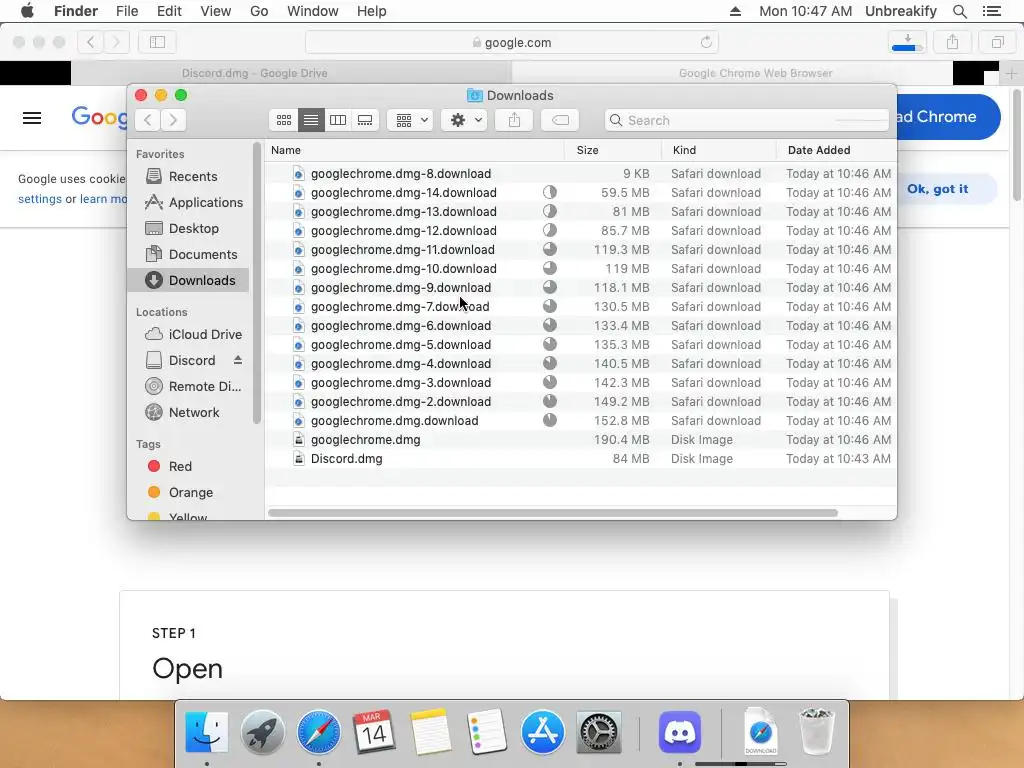The height and width of the screenshot is (768, 1024).
Task: Open the Edit menu
Action: point(169,11)
